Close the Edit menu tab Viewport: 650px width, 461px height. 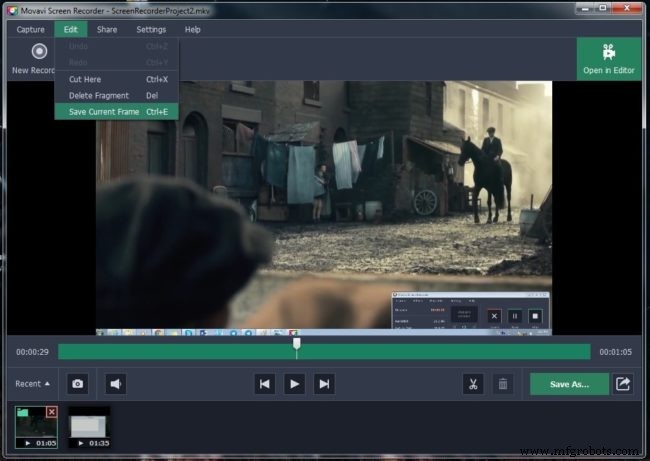70,29
